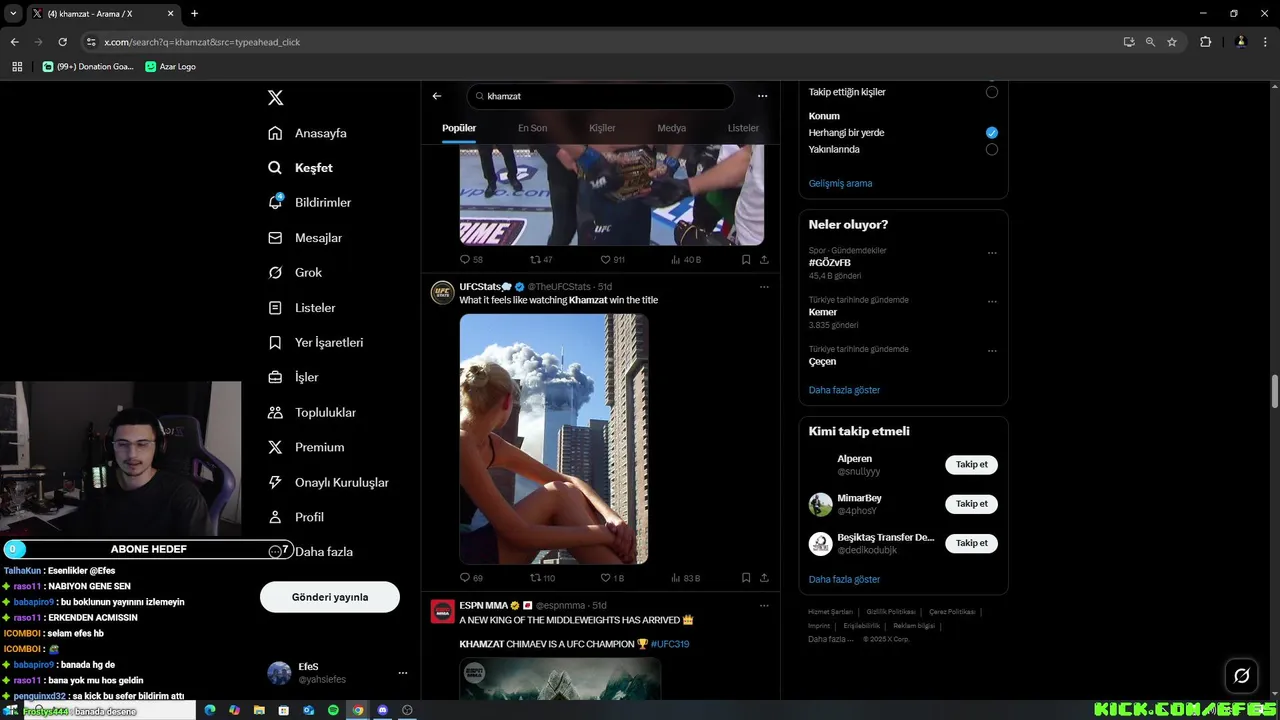Screen dimensions: 1280x720
Task: Switch to the Listeler search tab
Action: coord(743,128)
